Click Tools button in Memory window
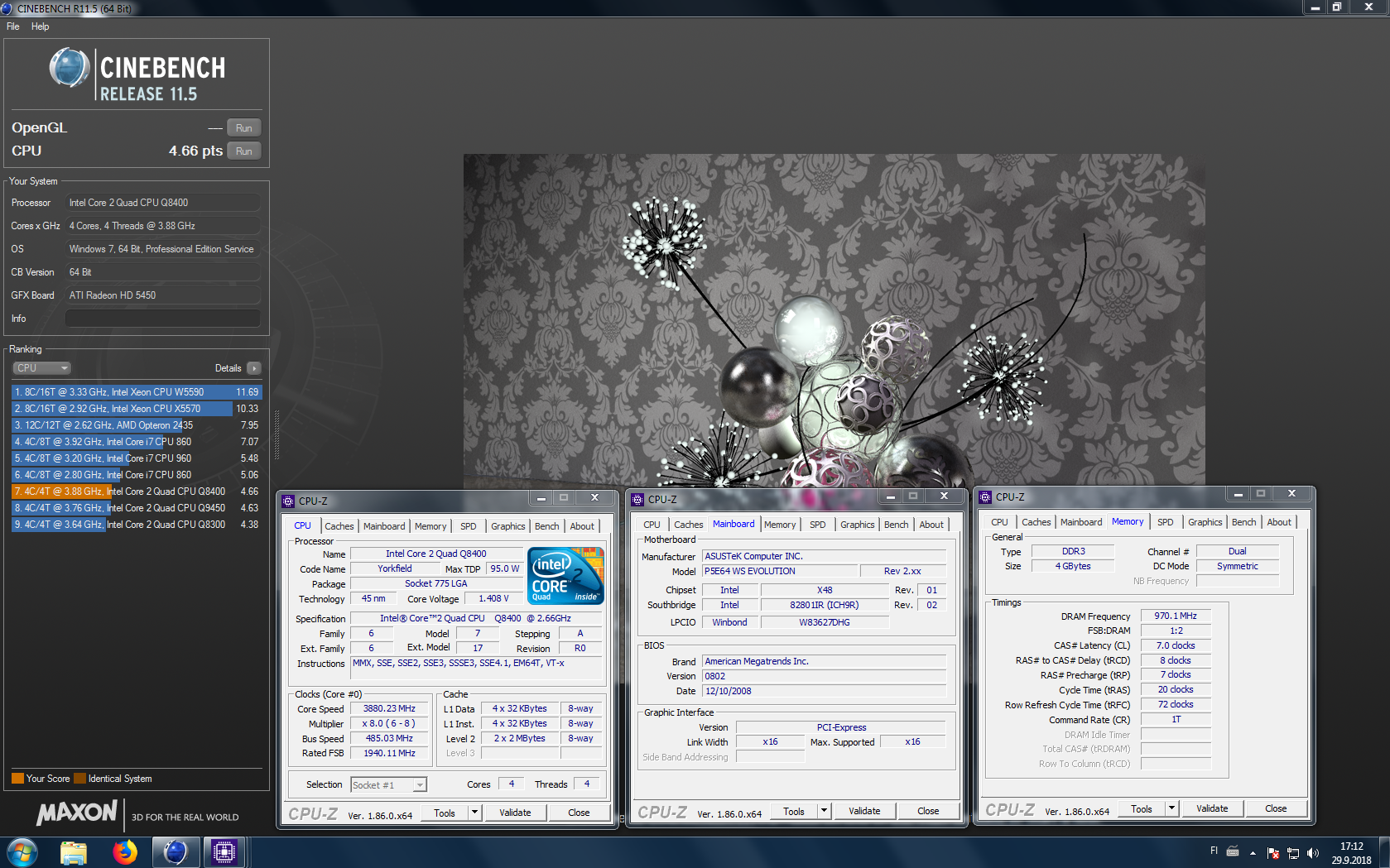The height and width of the screenshot is (868, 1390). point(1142,808)
